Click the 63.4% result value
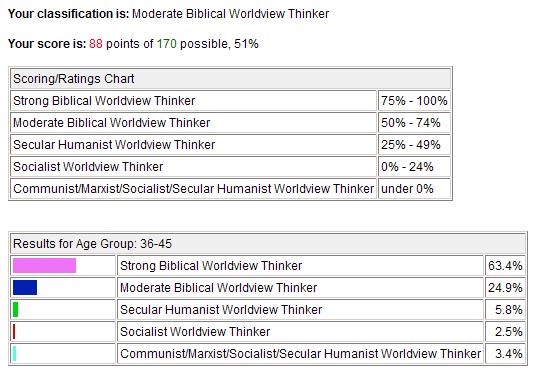540x378 pixels. pos(505,266)
